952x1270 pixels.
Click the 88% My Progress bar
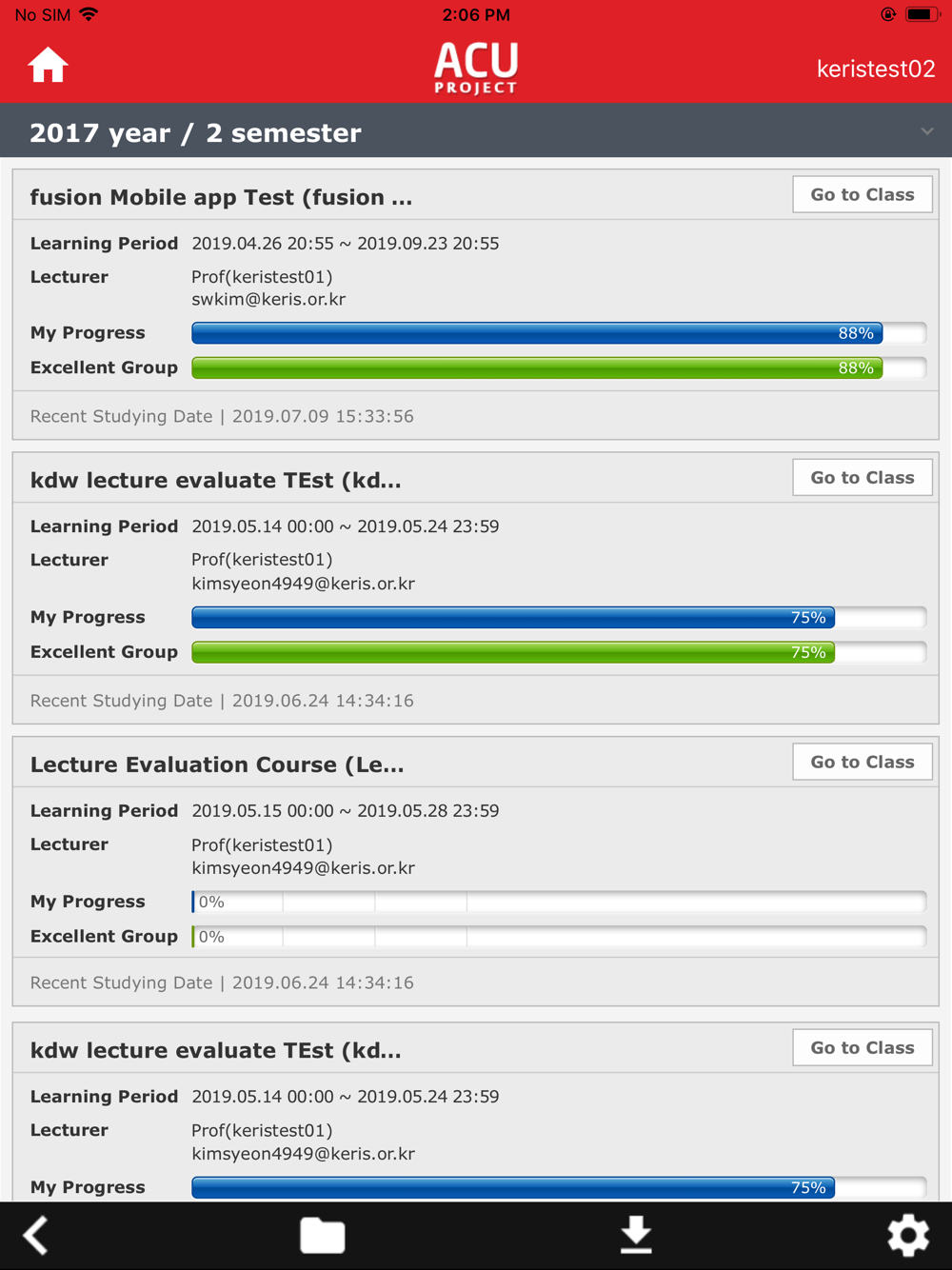tap(559, 333)
